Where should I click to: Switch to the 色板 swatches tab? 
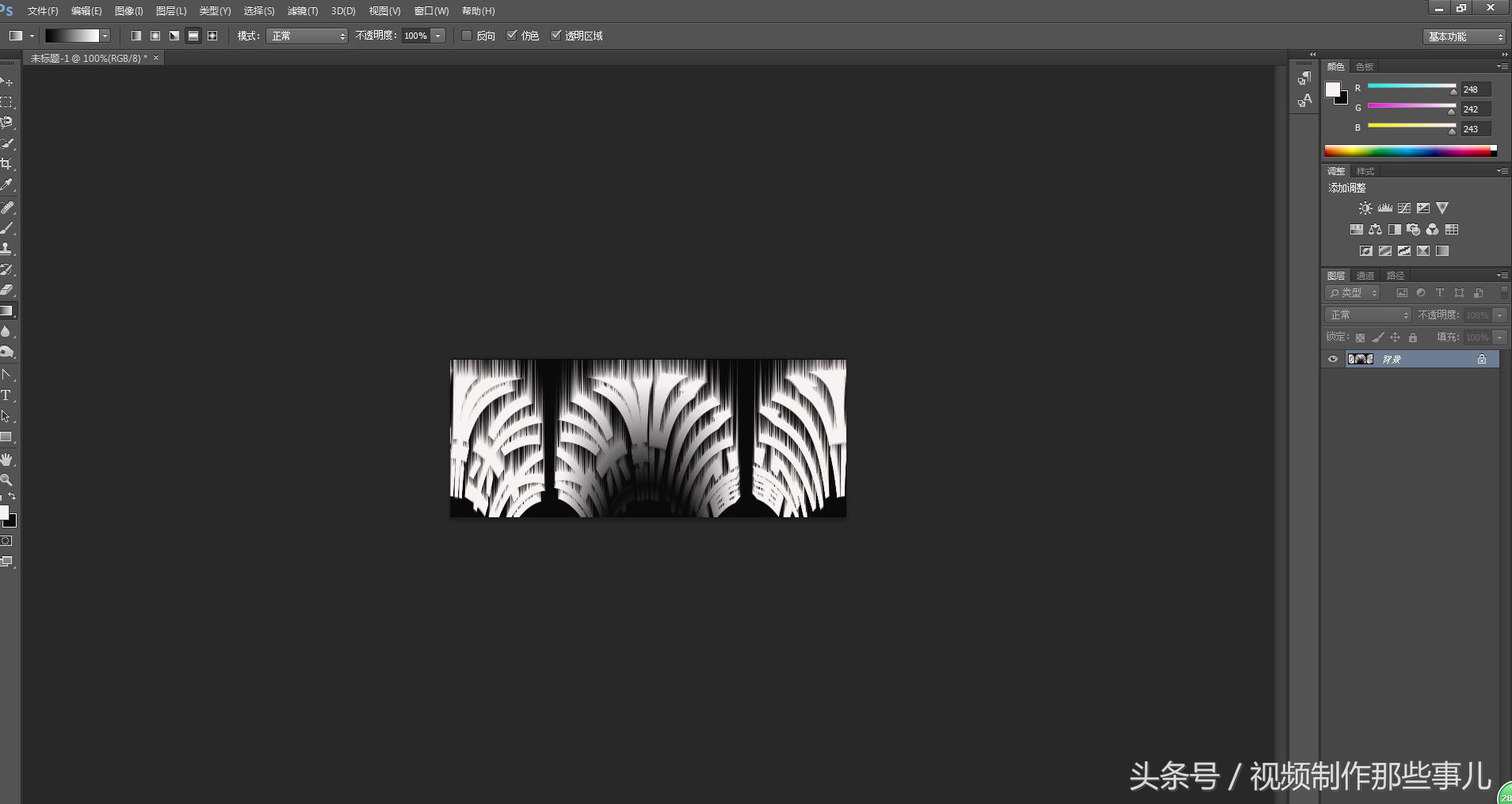[1365, 67]
